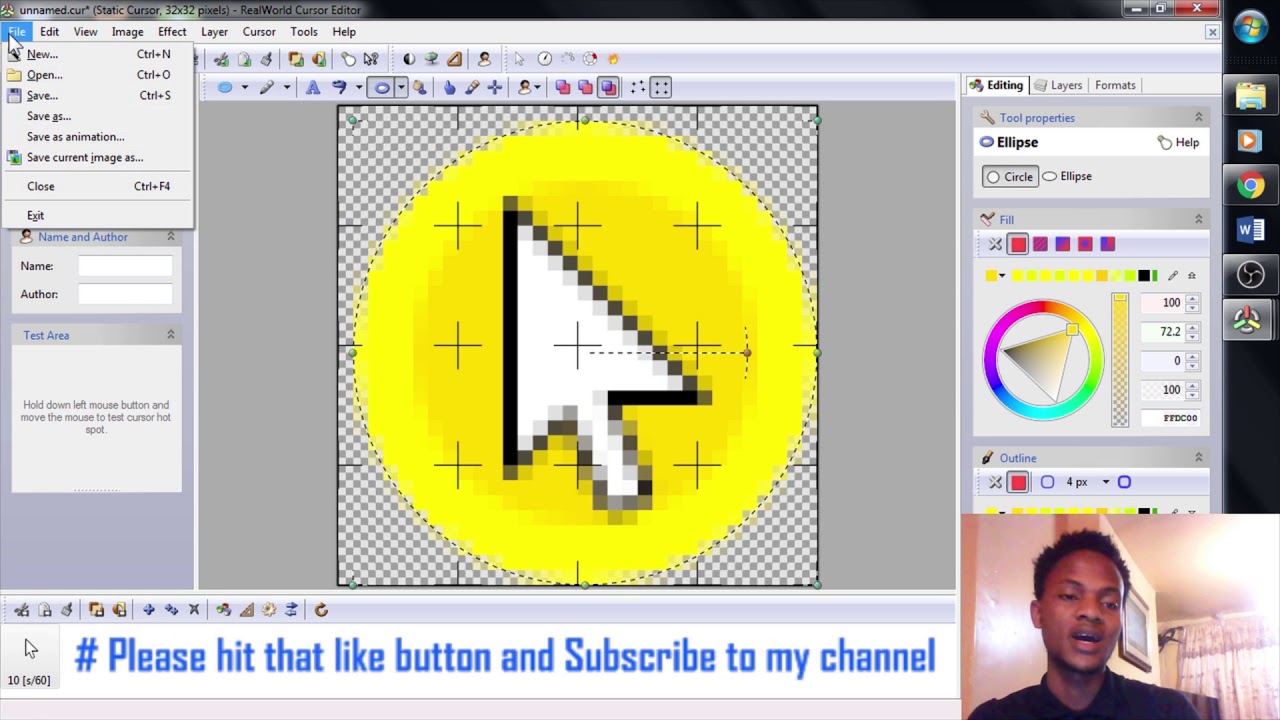Open the file explorer folder on taskbar
The width and height of the screenshot is (1280, 720).
pos(1250,97)
